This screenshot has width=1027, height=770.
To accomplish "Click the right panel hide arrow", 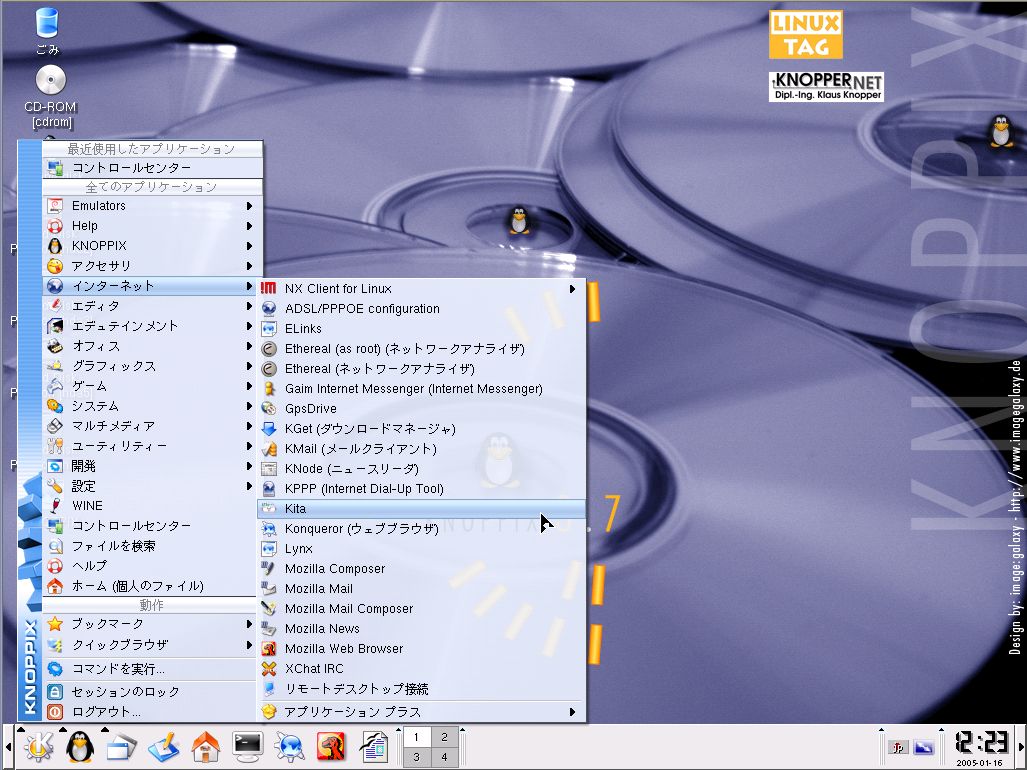I will [1020, 747].
